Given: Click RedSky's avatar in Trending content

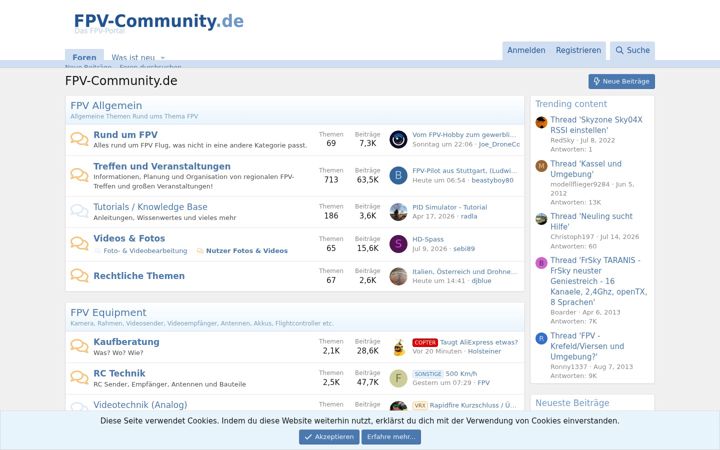Looking at the screenshot, I should [x=541, y=122].
